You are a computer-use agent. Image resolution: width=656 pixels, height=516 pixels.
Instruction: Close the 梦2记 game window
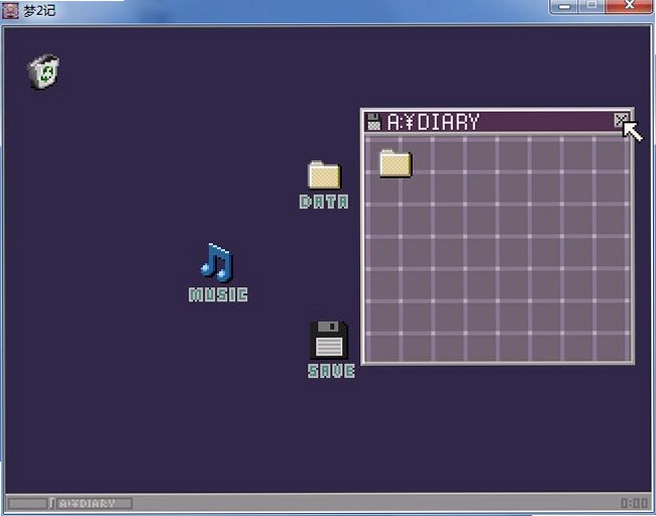(629, 7)
